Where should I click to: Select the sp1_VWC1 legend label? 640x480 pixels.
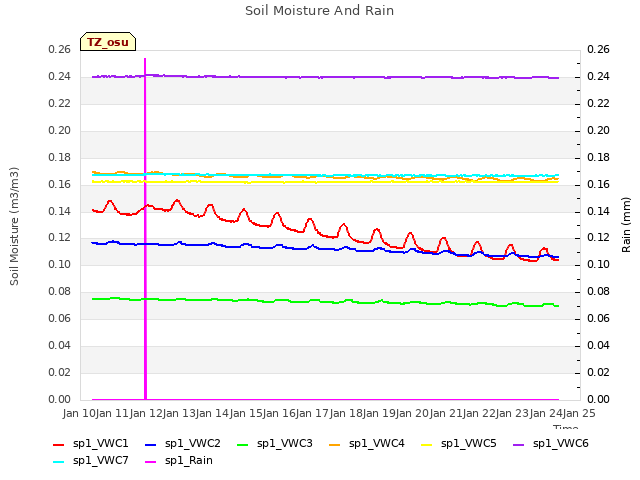[x=100, y=444]
